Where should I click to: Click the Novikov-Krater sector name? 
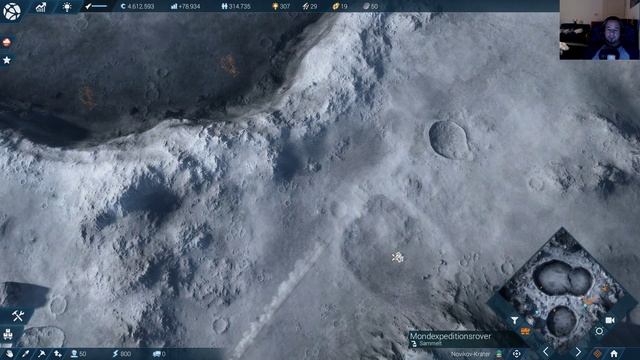pyautogui.click(x=470, y=354)
